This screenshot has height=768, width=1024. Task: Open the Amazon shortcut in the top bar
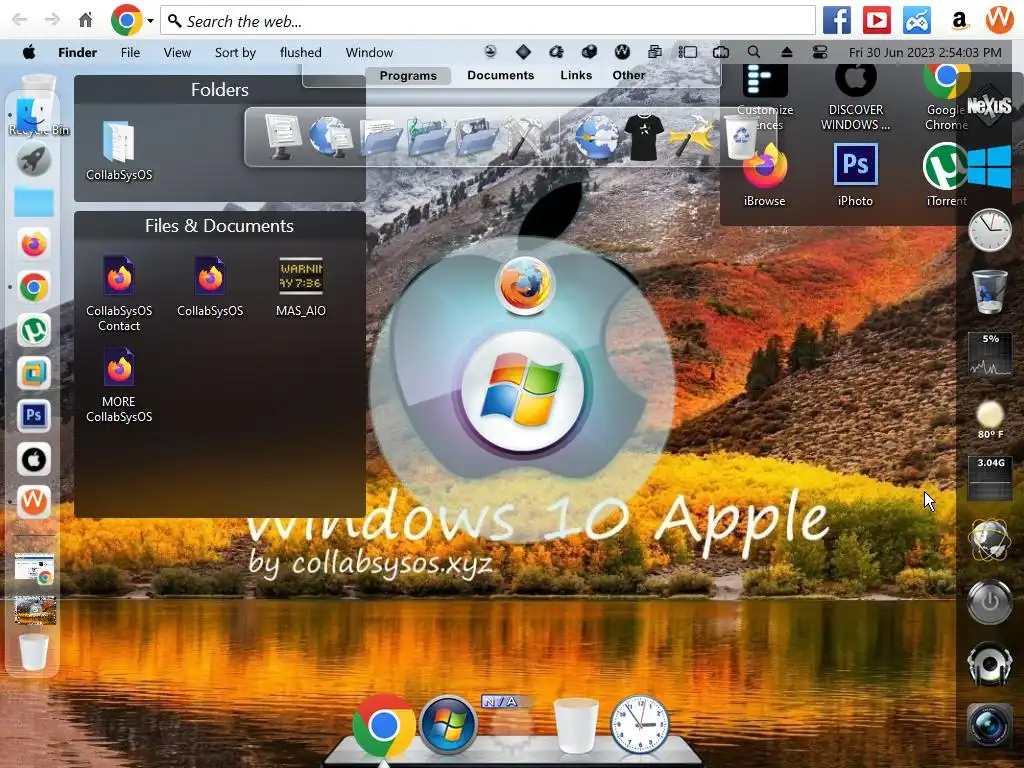tap(959, 20)
